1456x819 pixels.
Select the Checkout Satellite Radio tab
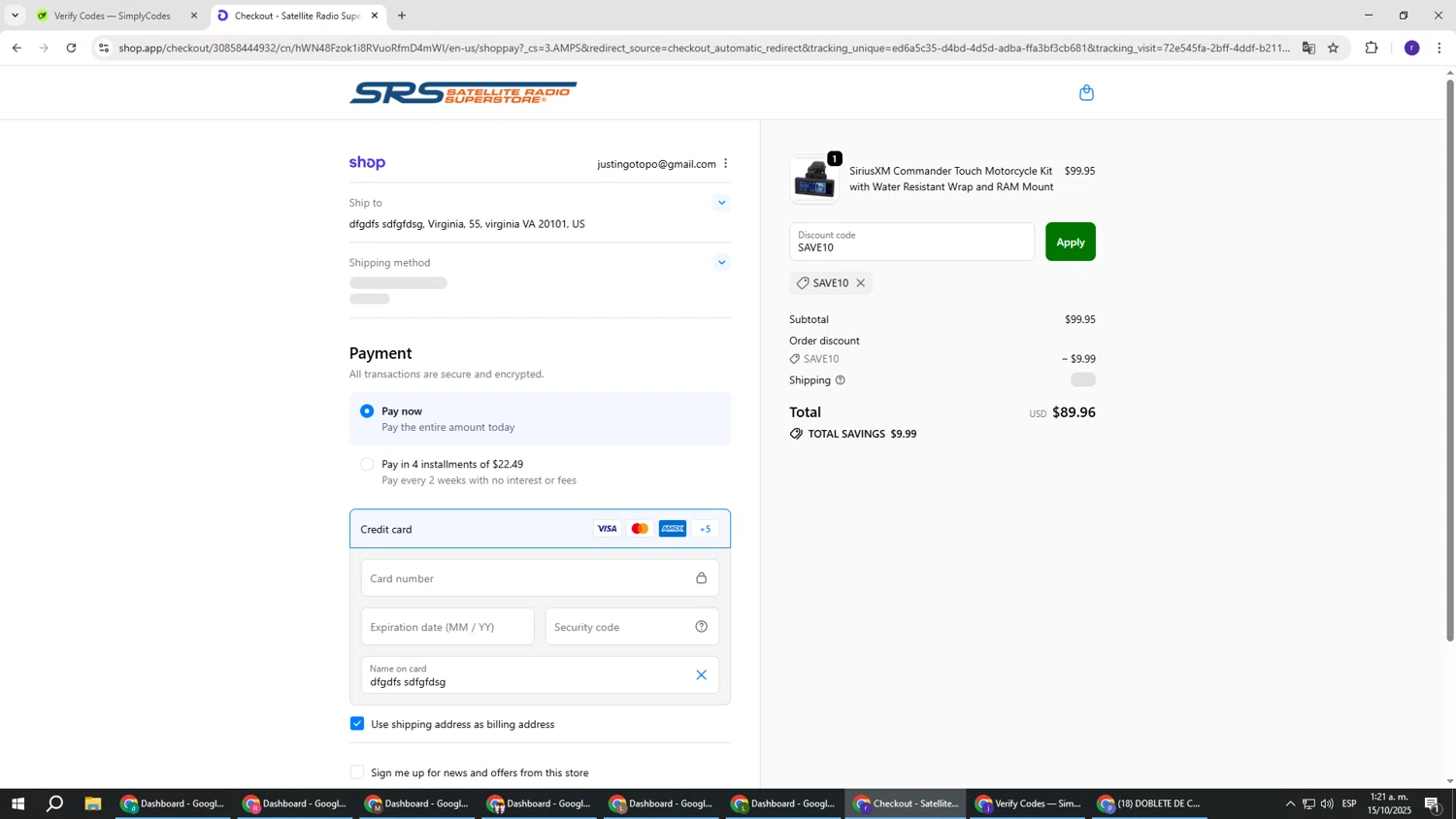[297, 16]
